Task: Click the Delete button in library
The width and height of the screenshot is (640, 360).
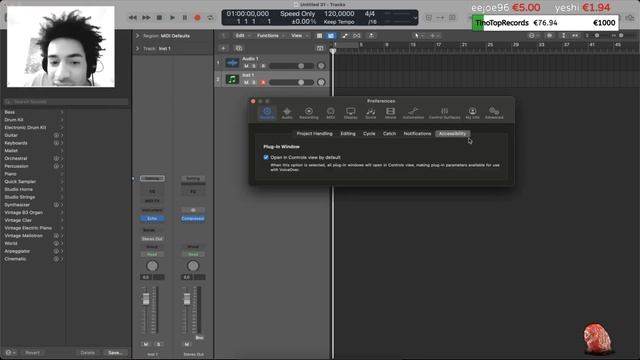Action: 87,353
